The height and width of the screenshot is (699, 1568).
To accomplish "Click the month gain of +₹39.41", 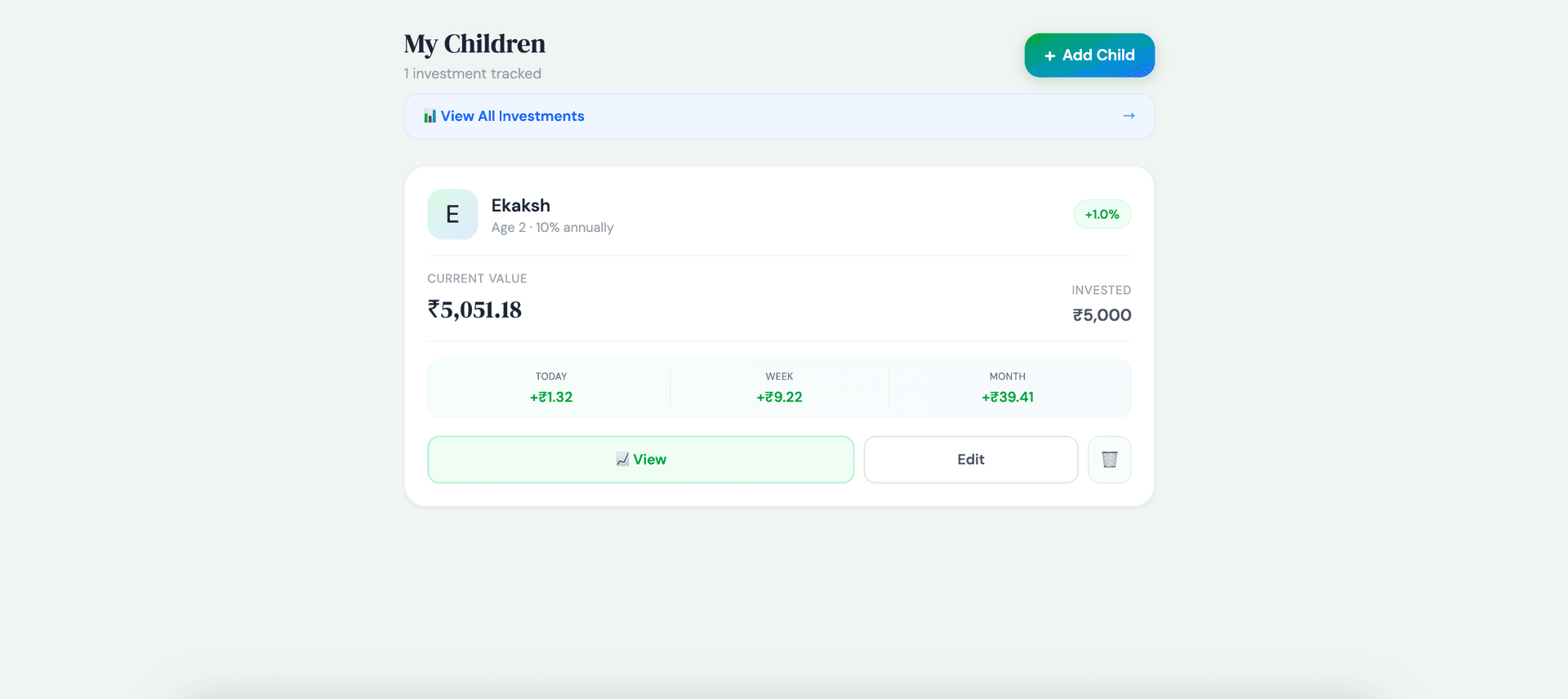I will click(1008, 398).
